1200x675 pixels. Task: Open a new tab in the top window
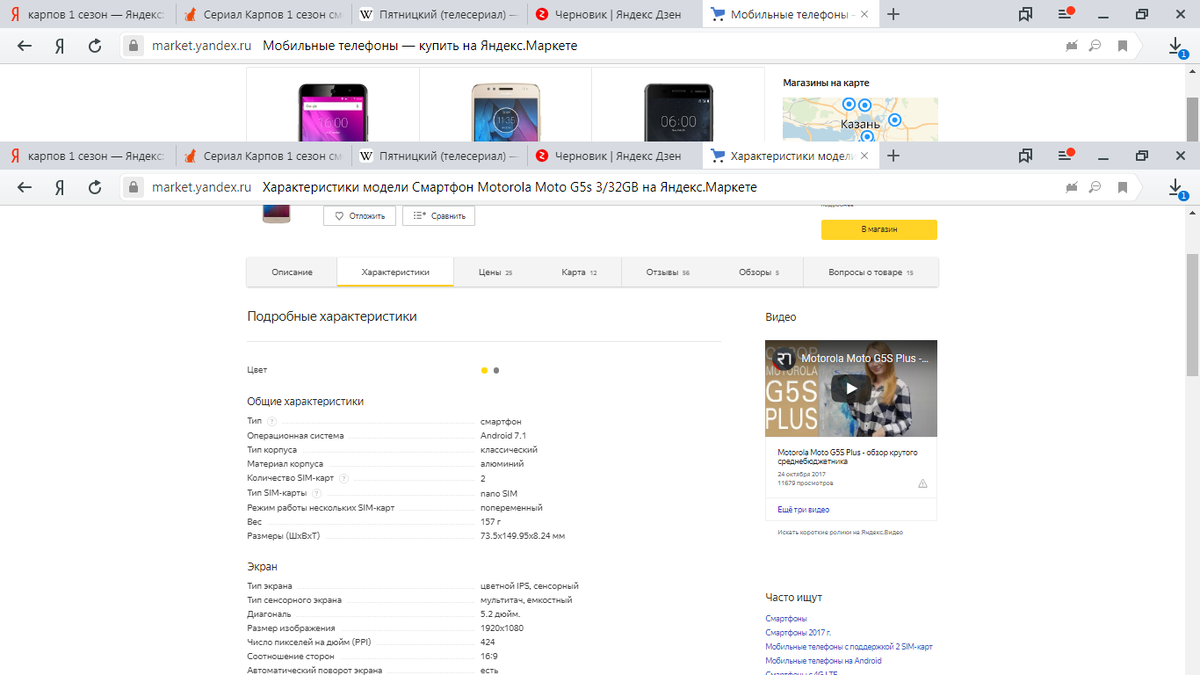[894, 15]
